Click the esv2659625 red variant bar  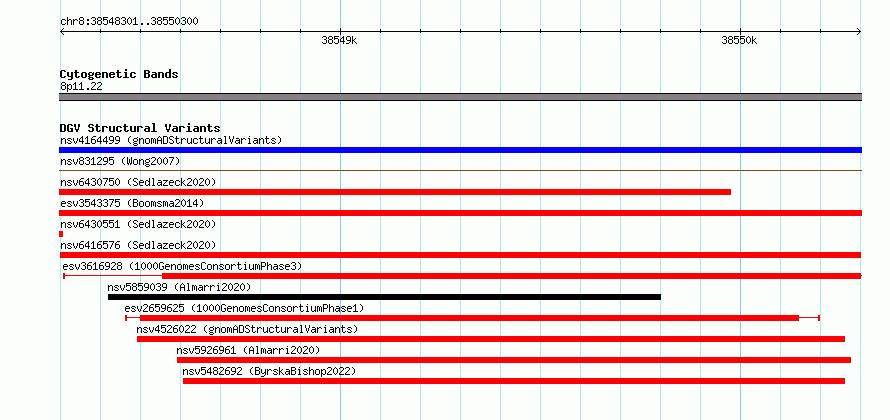(x=472, y=318)
